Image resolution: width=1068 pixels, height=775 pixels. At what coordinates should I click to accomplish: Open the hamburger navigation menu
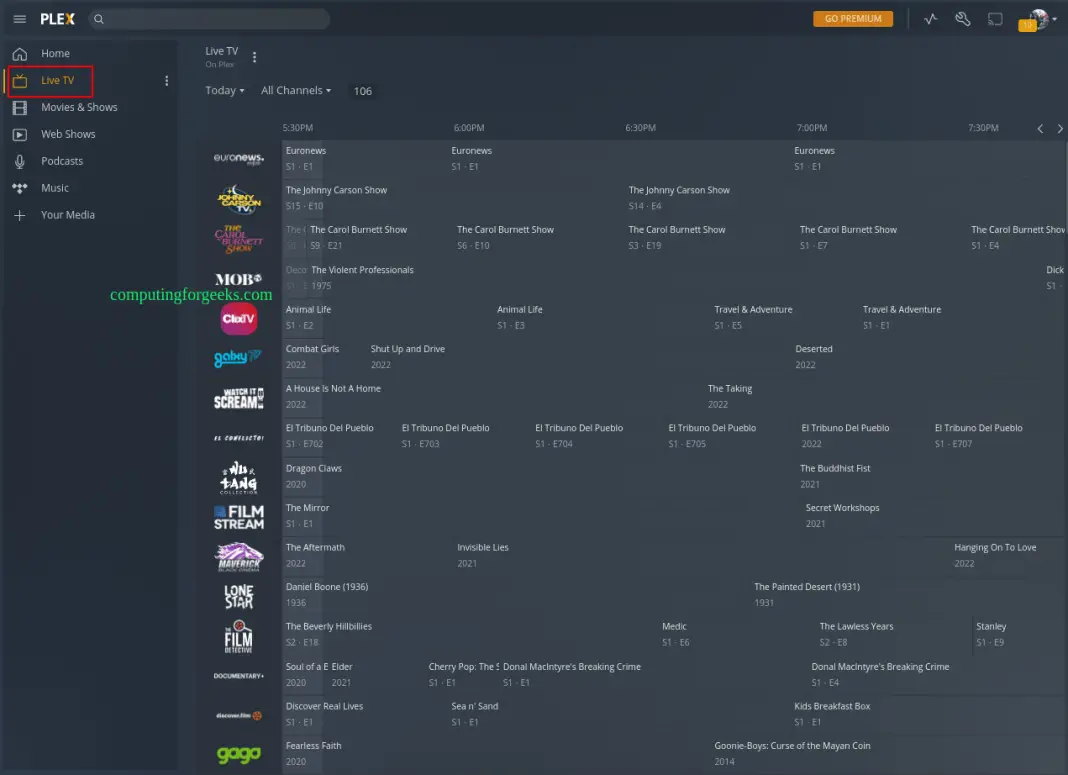point(19,18)
